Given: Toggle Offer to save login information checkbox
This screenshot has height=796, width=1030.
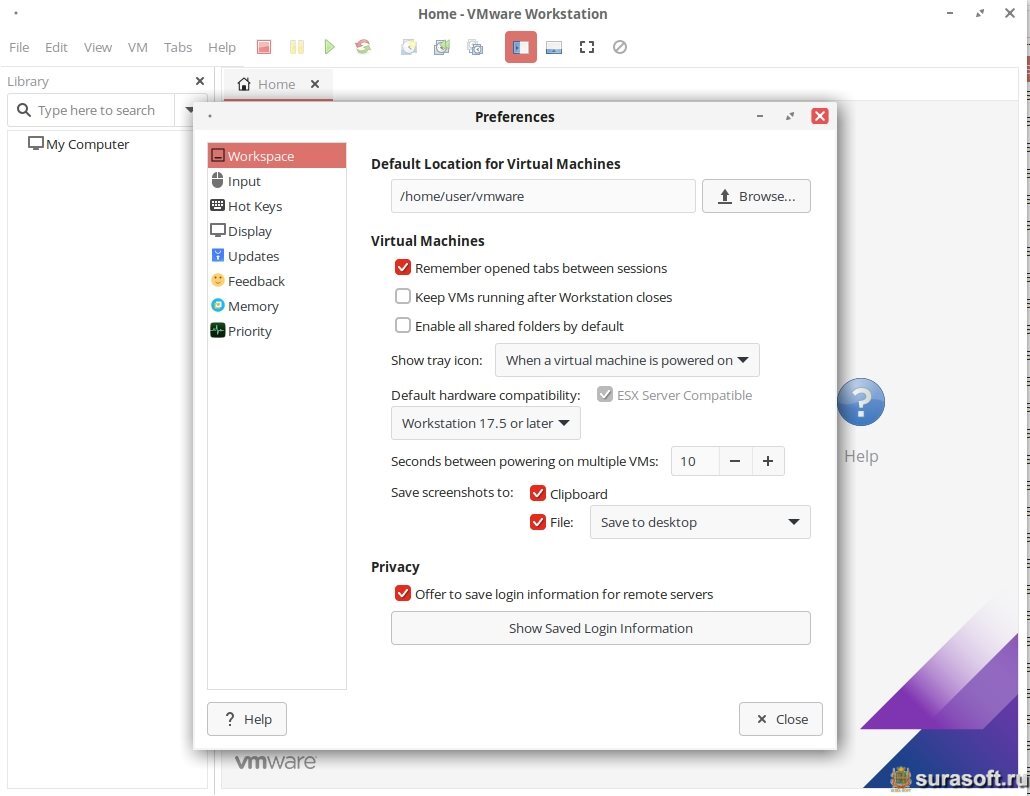Looking at the screenshot, I should (x=403, y=594).
